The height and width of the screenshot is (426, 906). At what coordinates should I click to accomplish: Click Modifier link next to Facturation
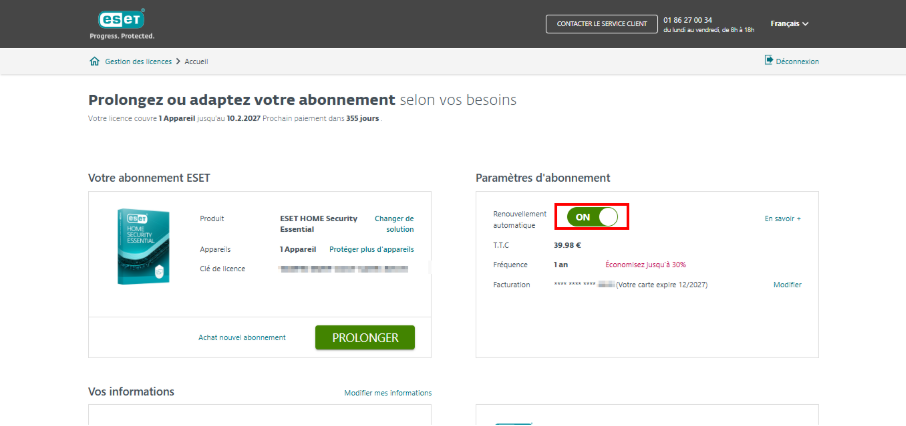pyautogui.click(x=788, y=284)
